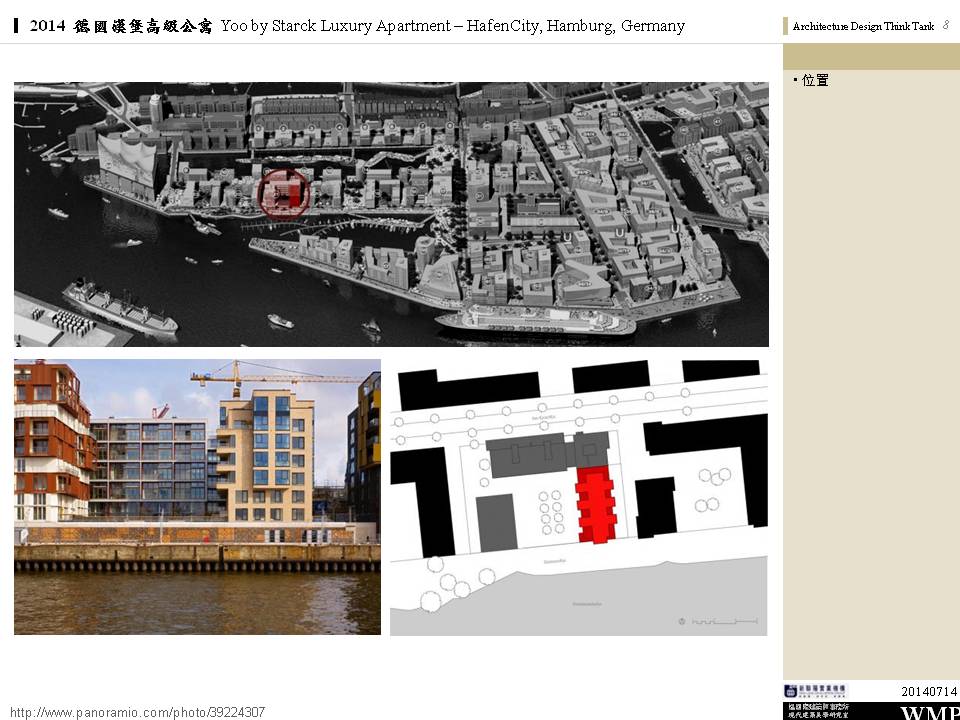This screenshot has height=720, width=960.
Task: Open the panoramio.com photo link
Action: coord(138,712)
